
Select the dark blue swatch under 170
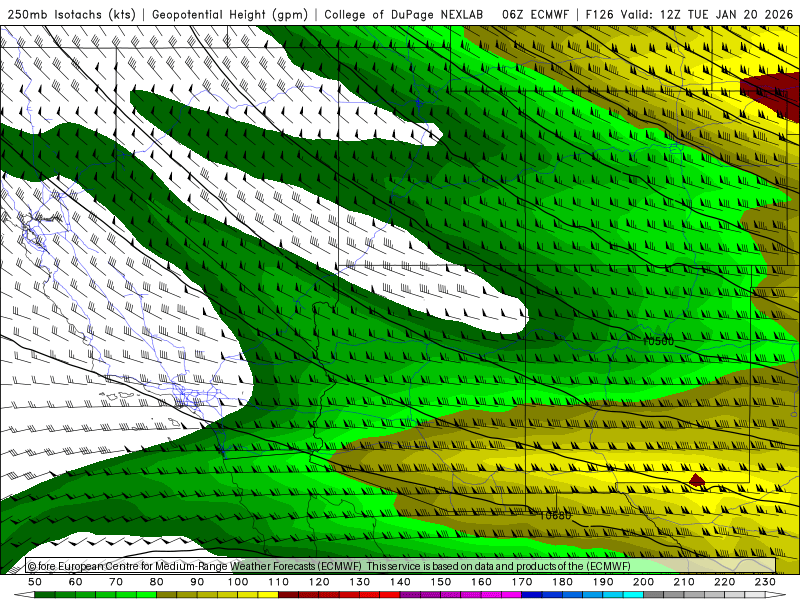(x=532, y=595)
